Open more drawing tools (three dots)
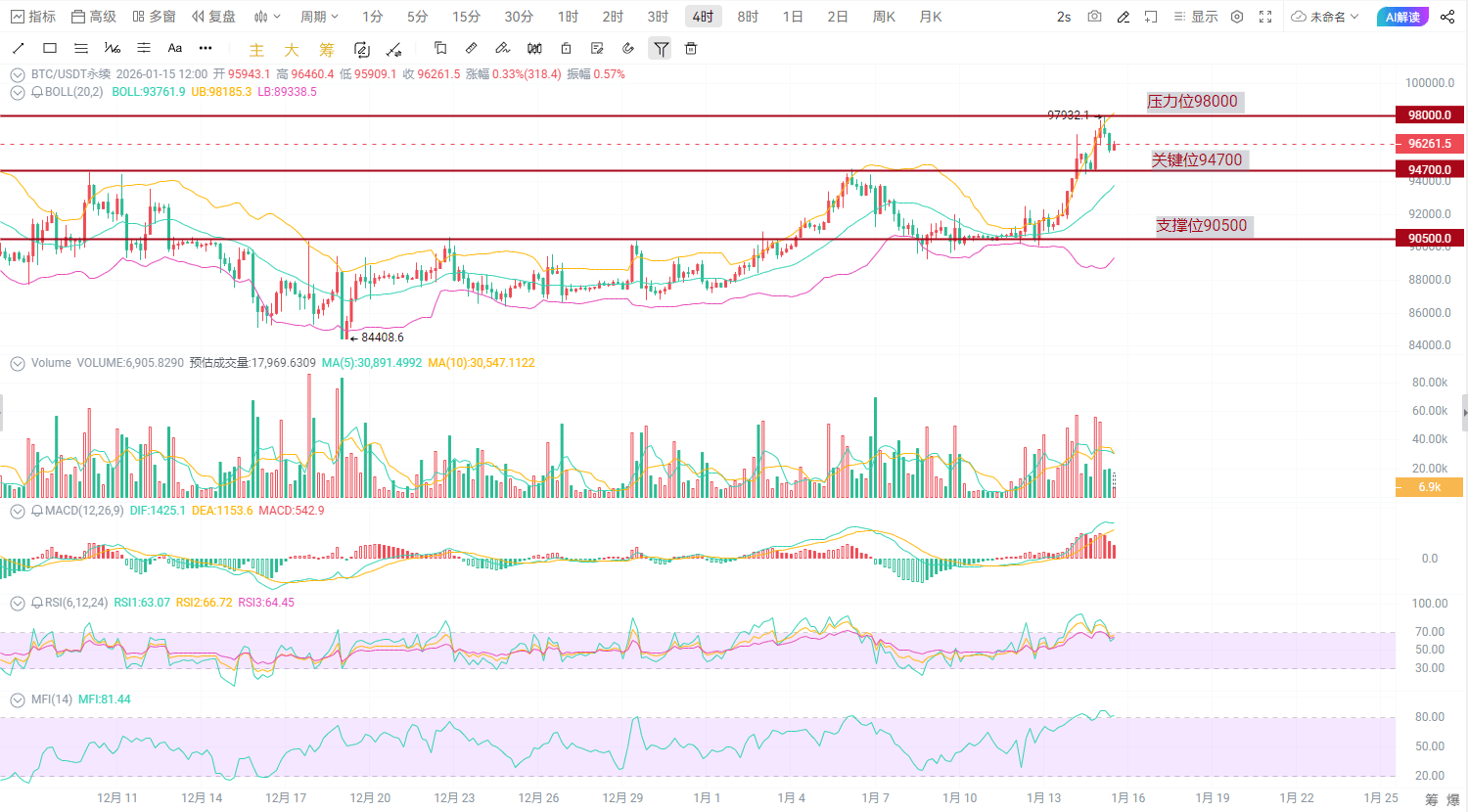1468x812 pixels. [x=206, y=48]
